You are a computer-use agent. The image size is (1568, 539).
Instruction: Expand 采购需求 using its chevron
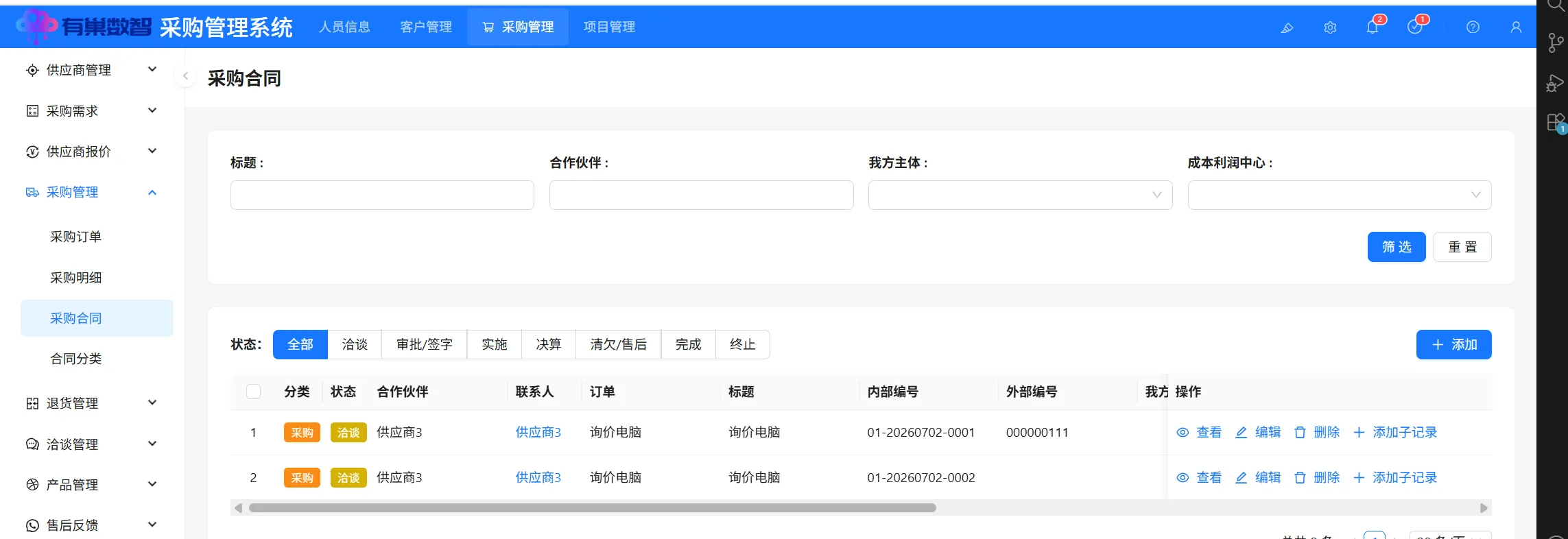tap(152, 110)
